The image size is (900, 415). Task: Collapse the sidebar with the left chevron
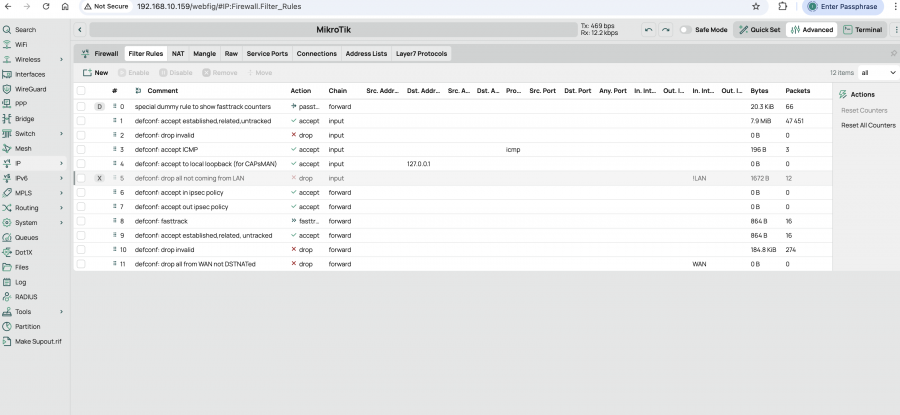coord(80,30)
